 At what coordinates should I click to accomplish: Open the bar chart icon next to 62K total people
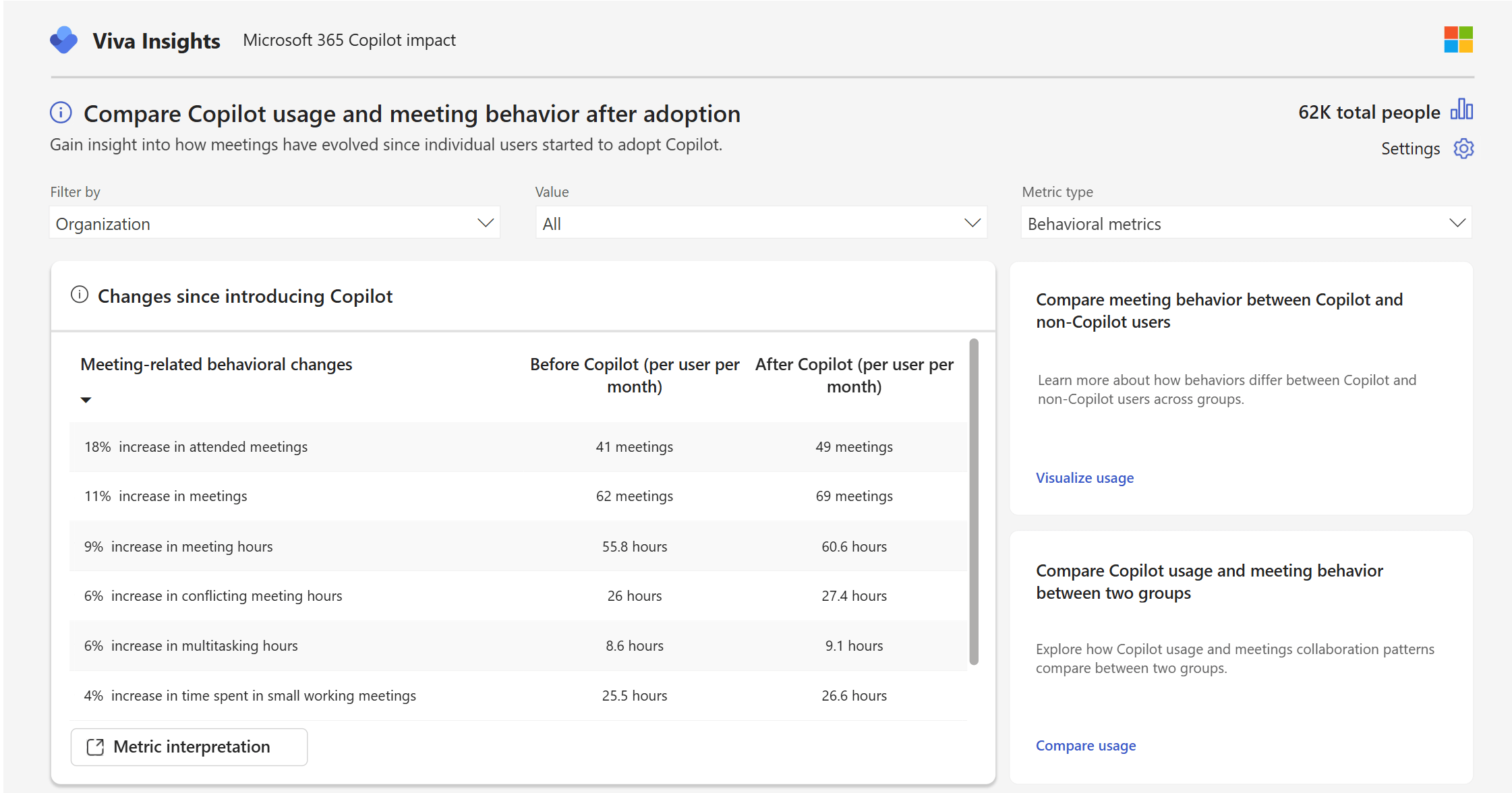click(x=1462, y=110)
